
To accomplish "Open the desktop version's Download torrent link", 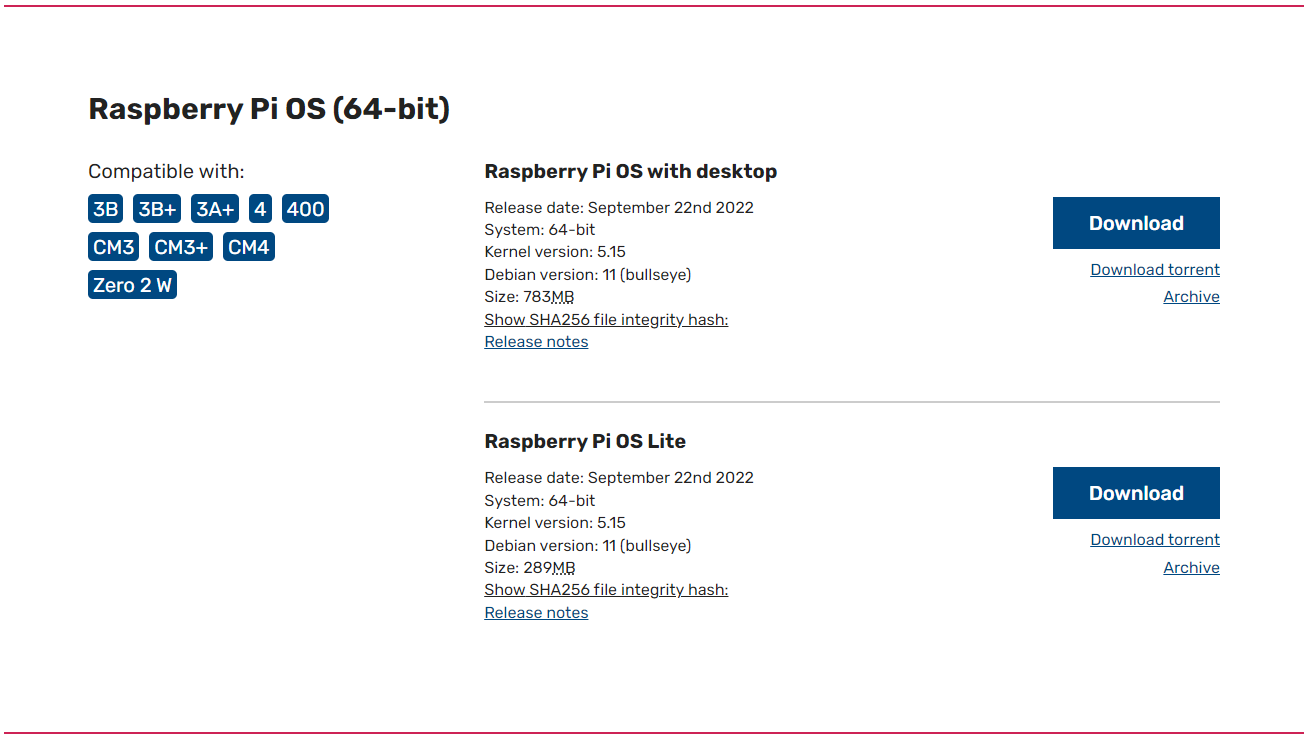I will [1154, 270].
